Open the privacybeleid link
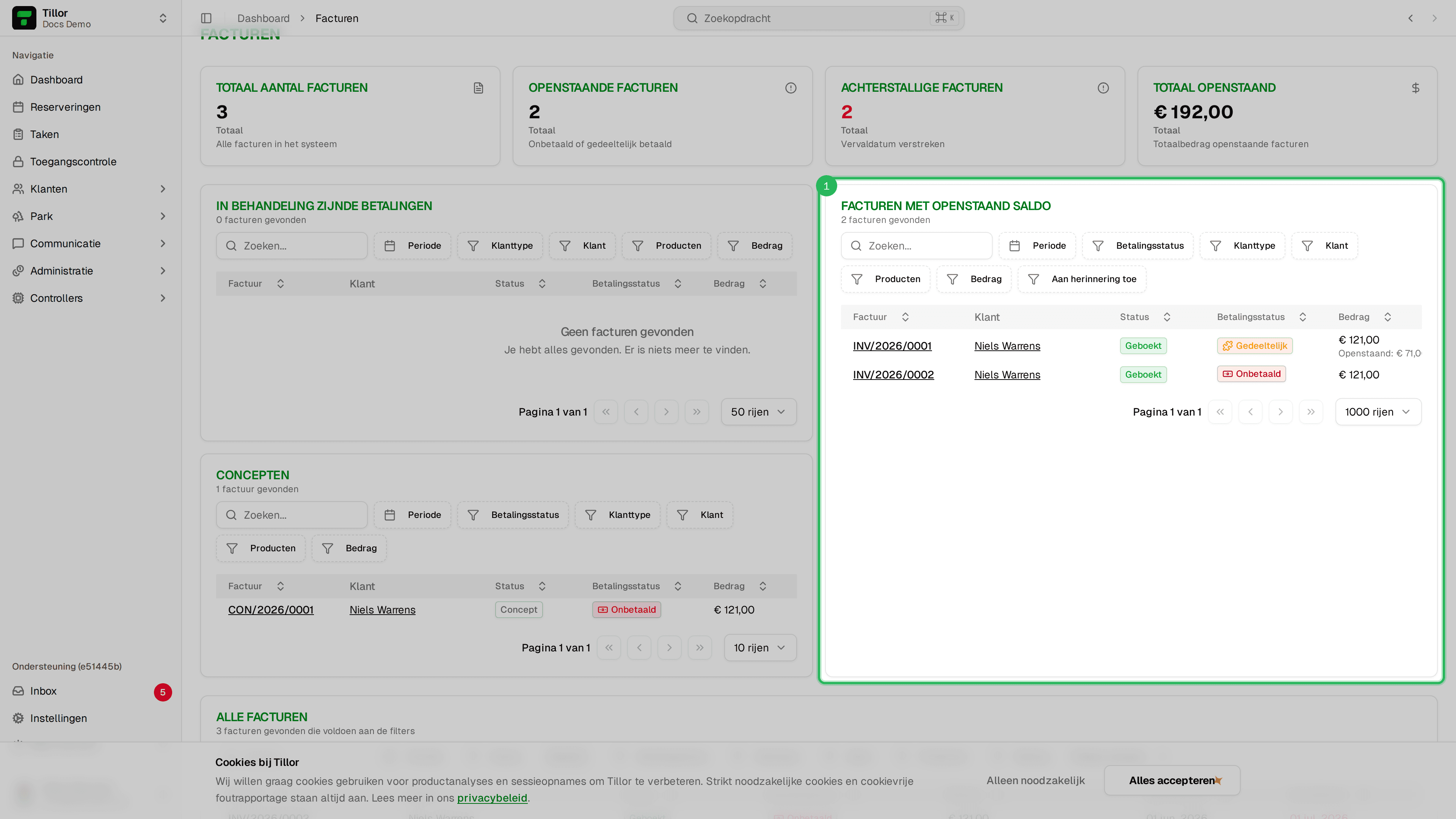Screen dimensions: 1456x819 (492, 798)
